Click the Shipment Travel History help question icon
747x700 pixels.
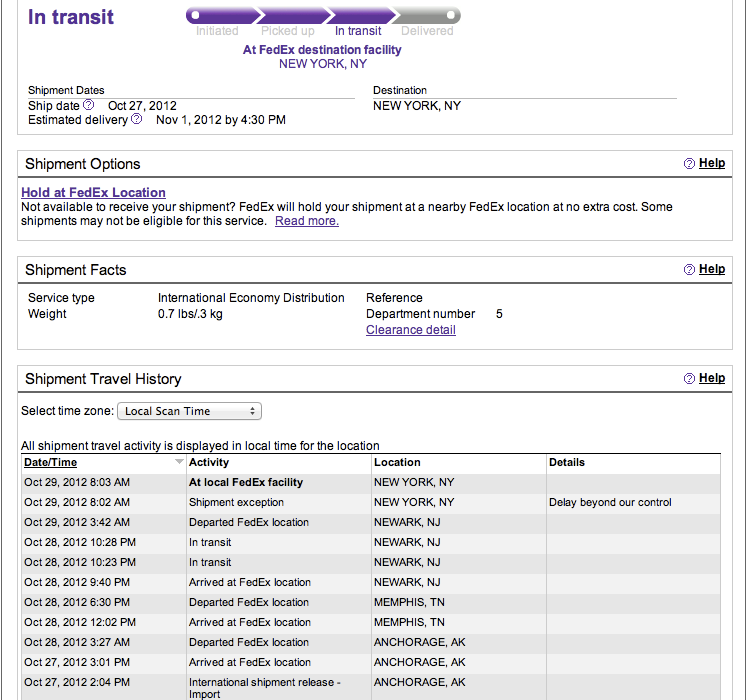click(x=689, y=378)
